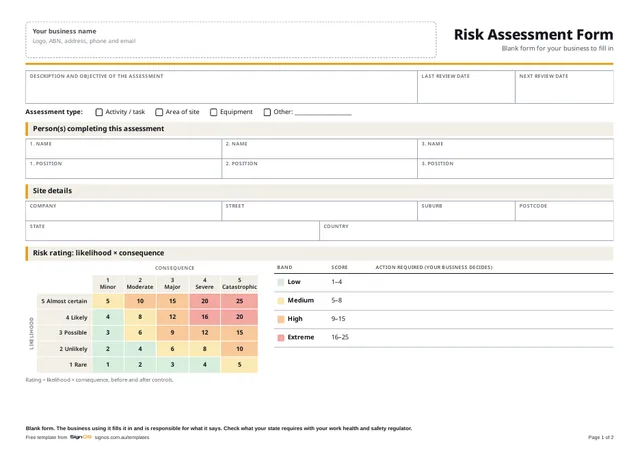
Task: Click the Extreme band color swatch
Action: [281, 338]
